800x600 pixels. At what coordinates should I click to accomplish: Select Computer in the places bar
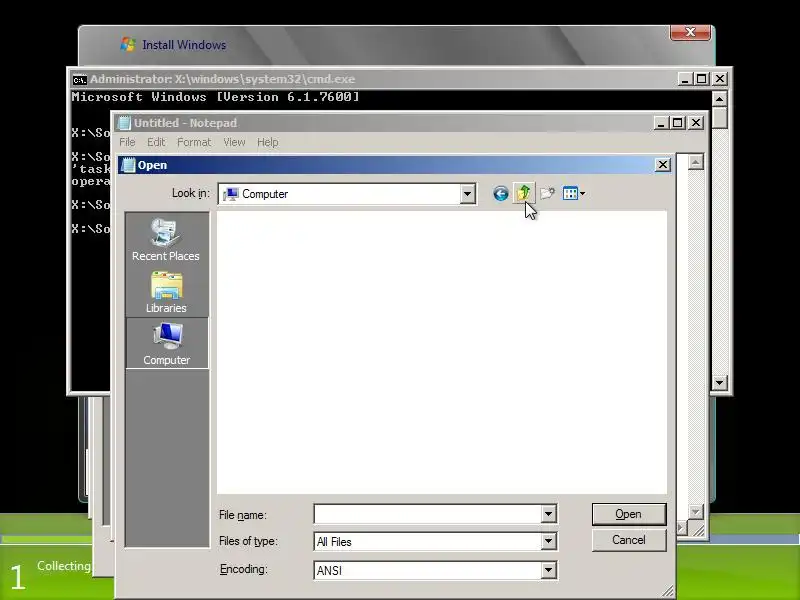pyautogui.click(x=166, y=343)
